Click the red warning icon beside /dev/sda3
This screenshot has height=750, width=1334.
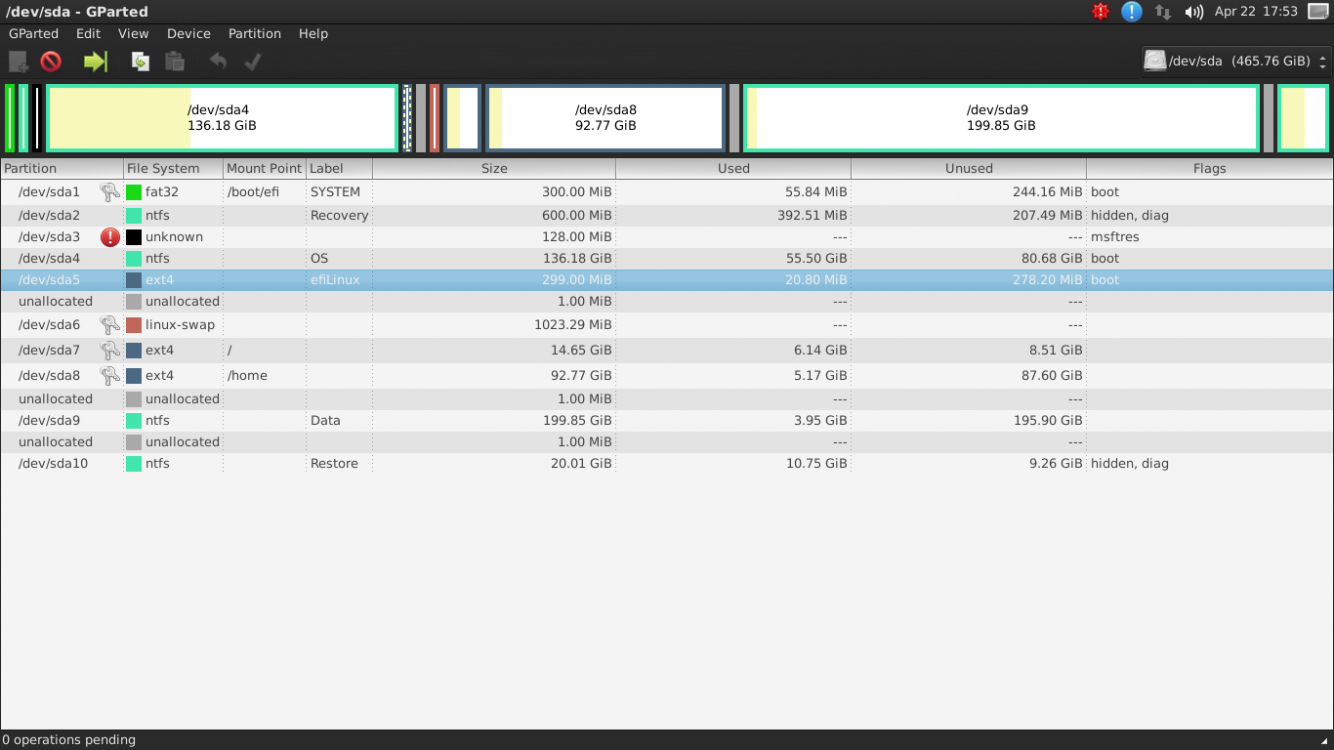(110, 237)
